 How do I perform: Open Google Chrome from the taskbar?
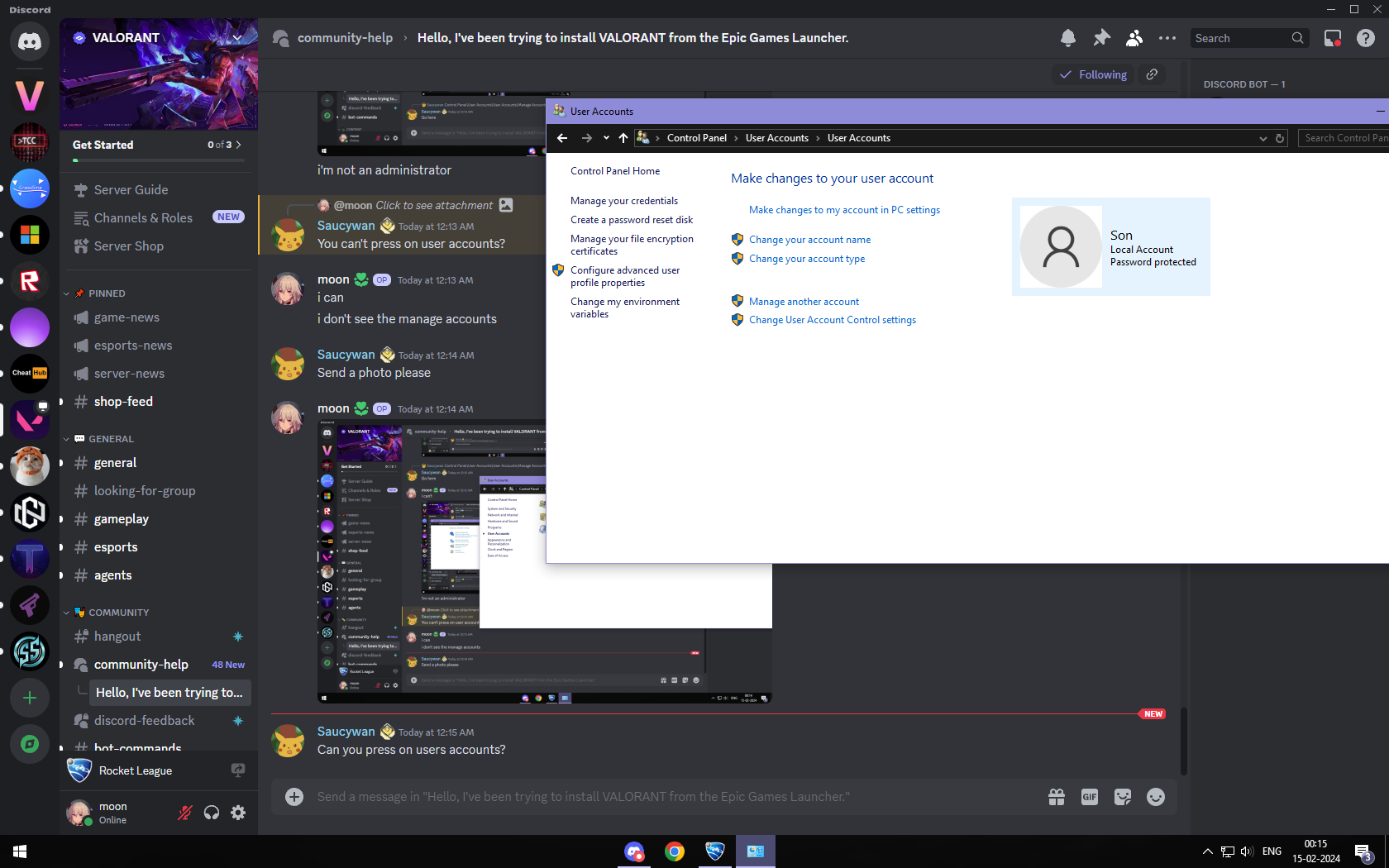click(675, 851)
